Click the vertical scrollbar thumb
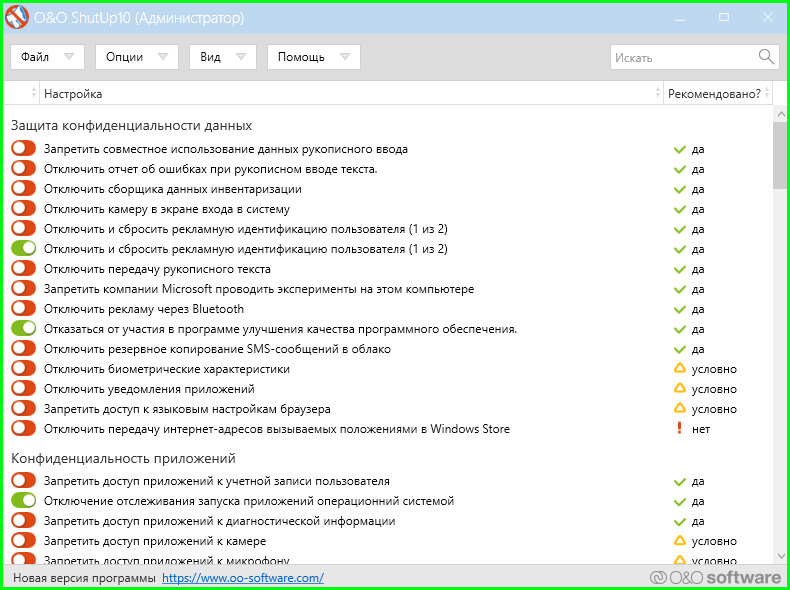Screen dimensions: 790x590 point(780,155)
